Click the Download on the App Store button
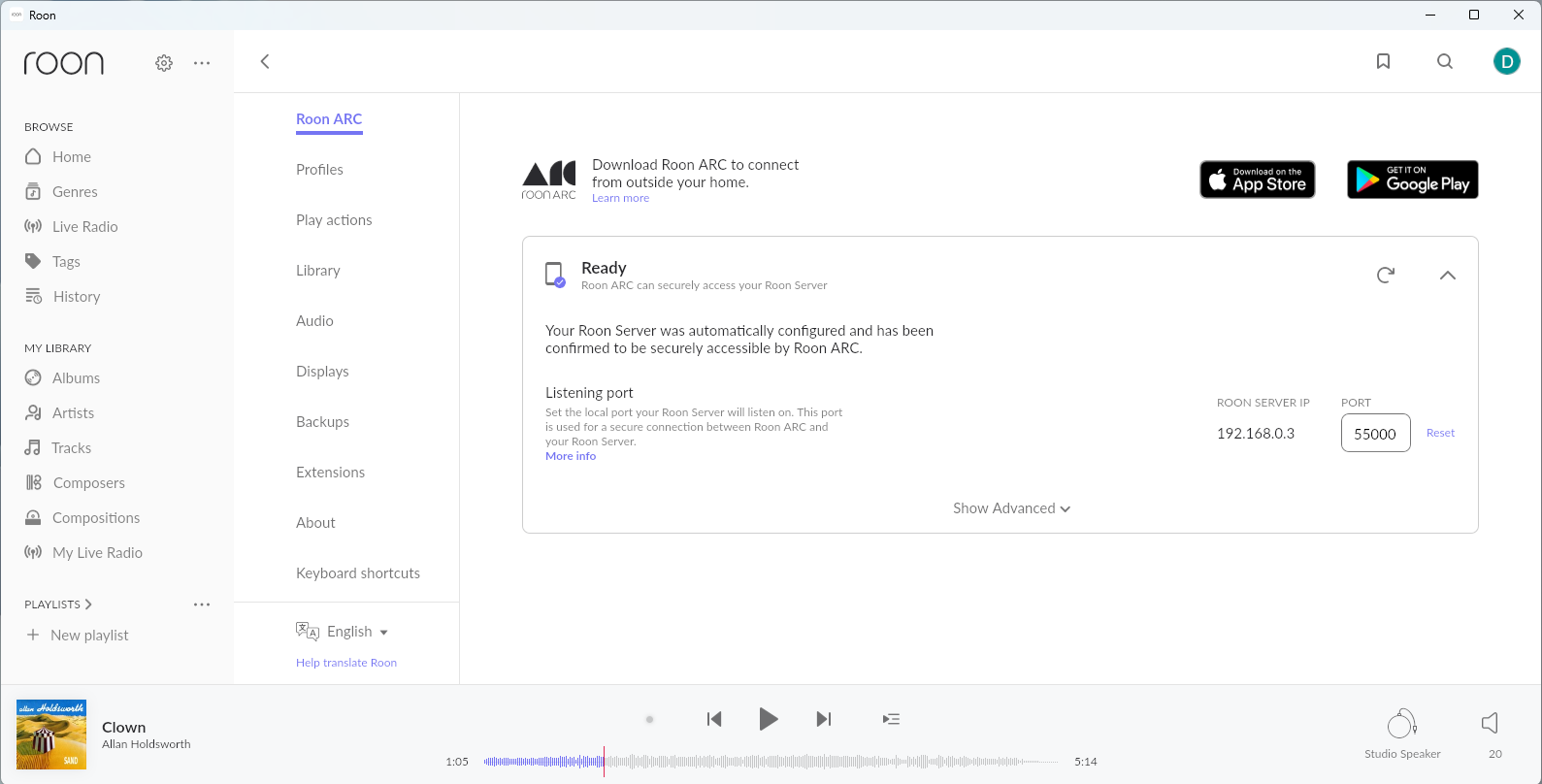Image resolution: width=1542 pixels, height=784 pixels. pos(1258,180)
